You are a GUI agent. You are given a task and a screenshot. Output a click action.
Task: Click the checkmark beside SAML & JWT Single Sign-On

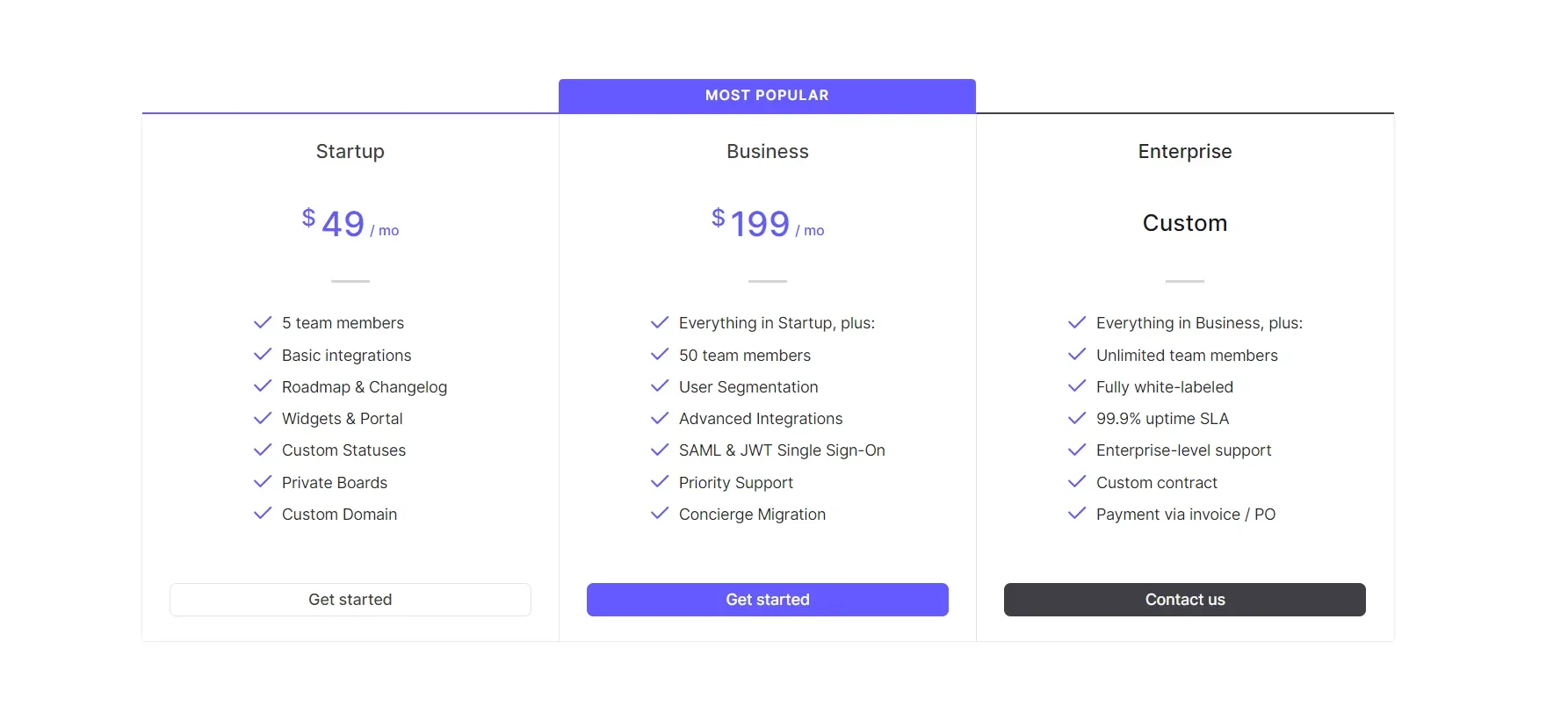click(x=659, y=450)
